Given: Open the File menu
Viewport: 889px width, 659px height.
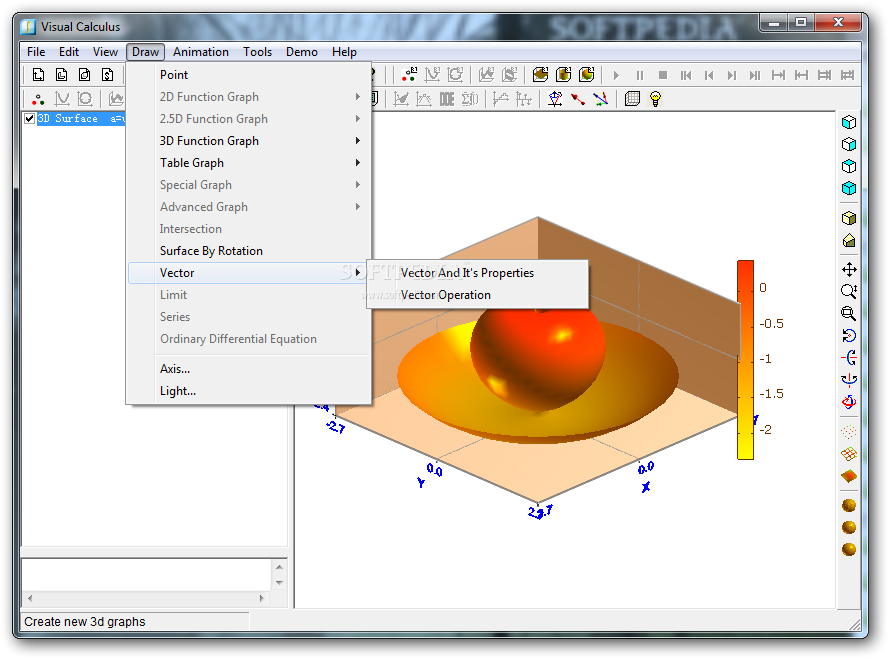Looking at the screenshot, I should tap(36, 52).
